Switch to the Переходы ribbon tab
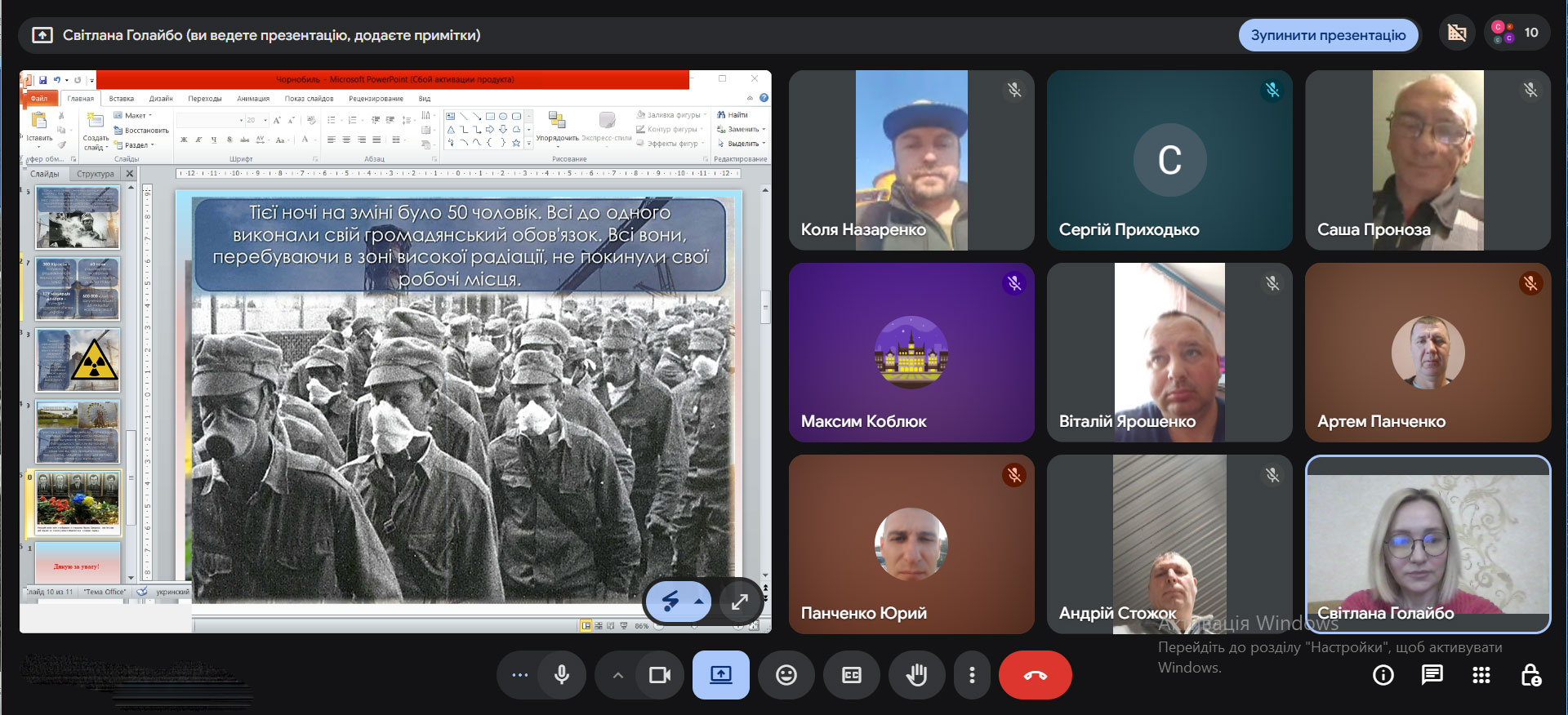 click(205, 99)
